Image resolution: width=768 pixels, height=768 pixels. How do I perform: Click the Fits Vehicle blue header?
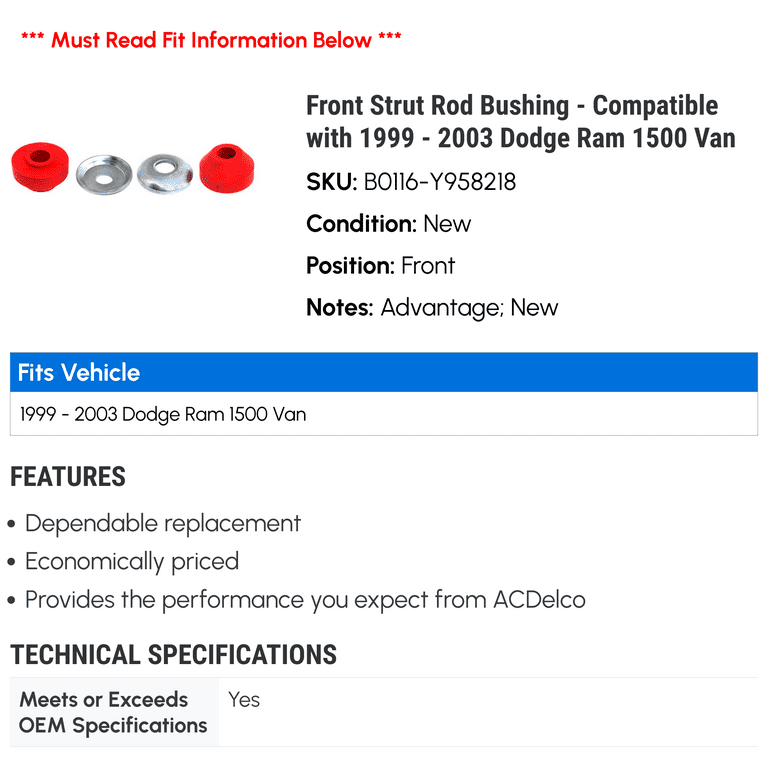tap(384, 372)
